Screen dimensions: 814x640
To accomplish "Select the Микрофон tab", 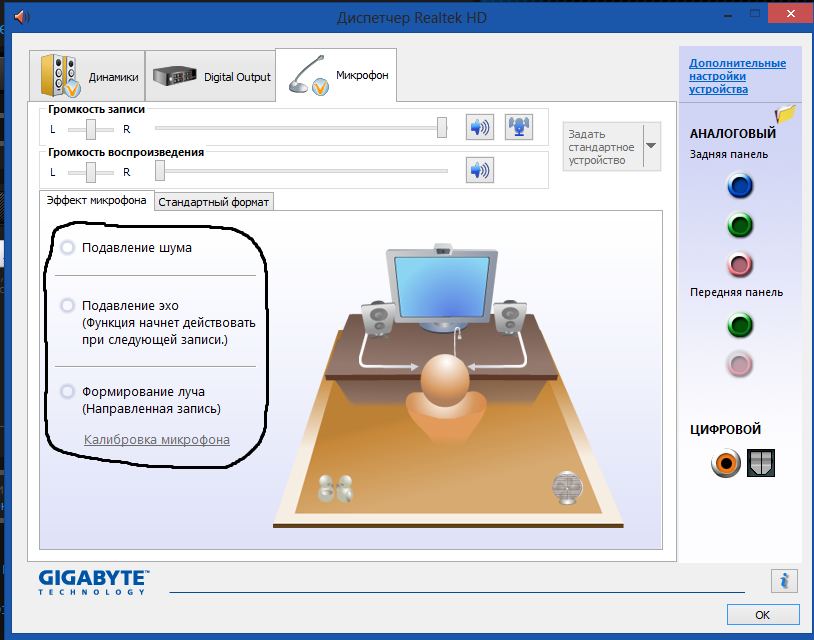I will tap(336, 75).
